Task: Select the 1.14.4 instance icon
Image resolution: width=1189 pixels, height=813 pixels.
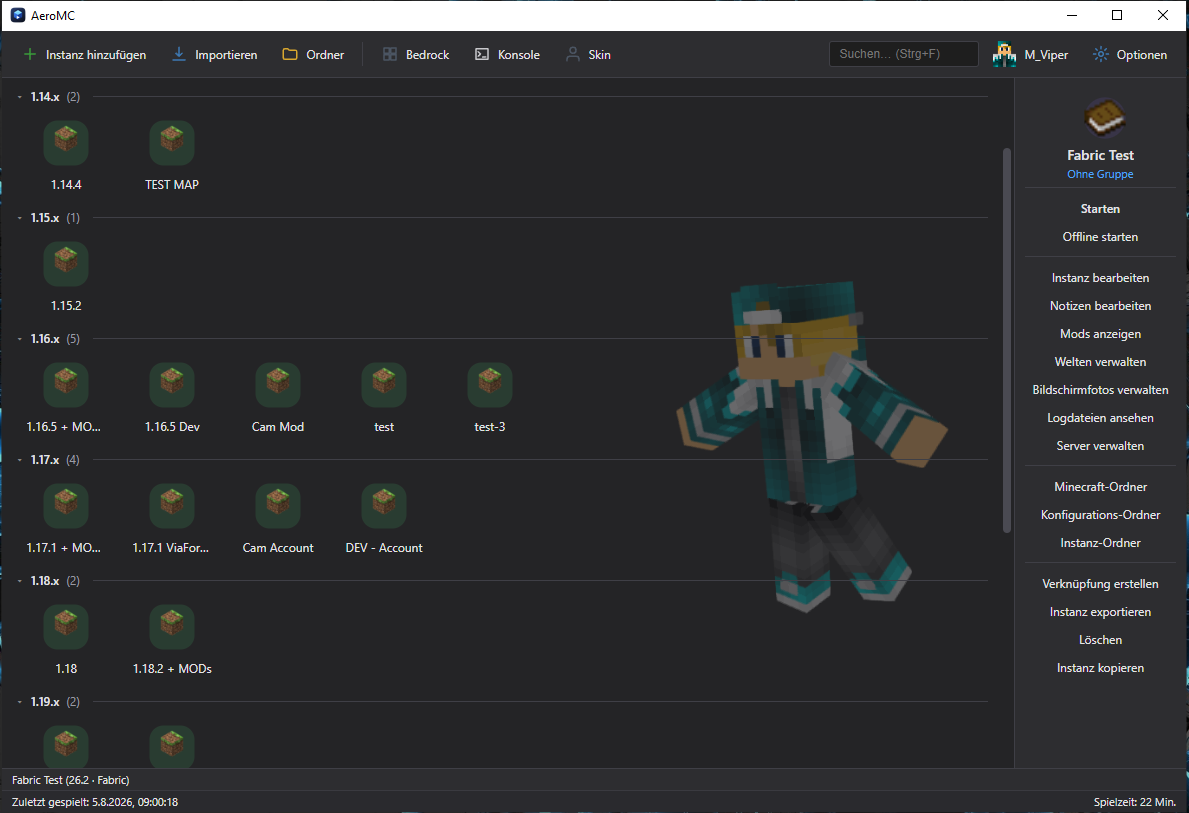Action: 66,143
